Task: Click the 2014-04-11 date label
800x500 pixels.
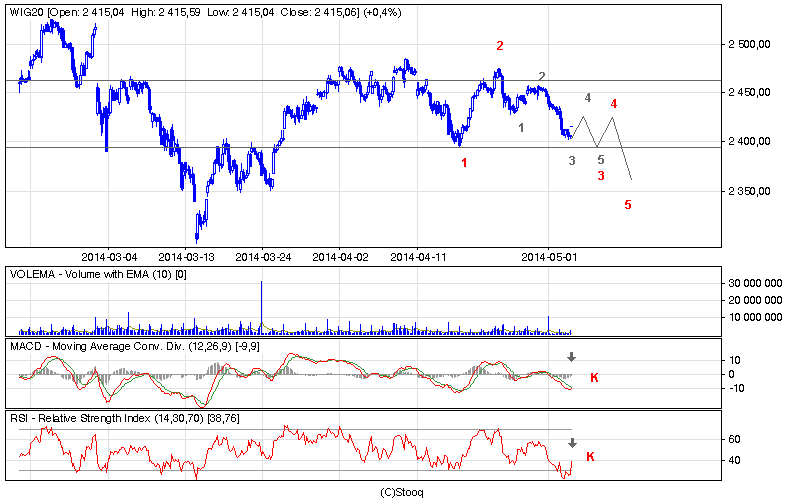Action: coord(418,257)
